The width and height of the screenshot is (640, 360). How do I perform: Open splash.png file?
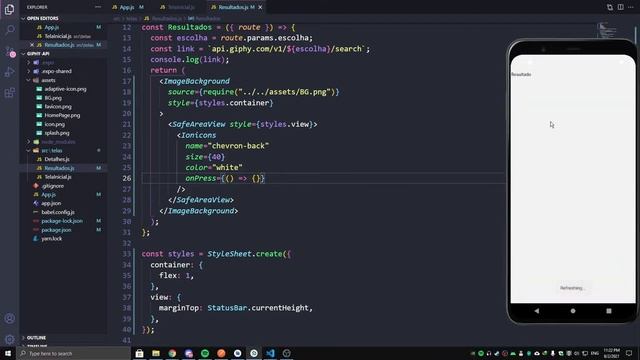click(x=57, y=133)
